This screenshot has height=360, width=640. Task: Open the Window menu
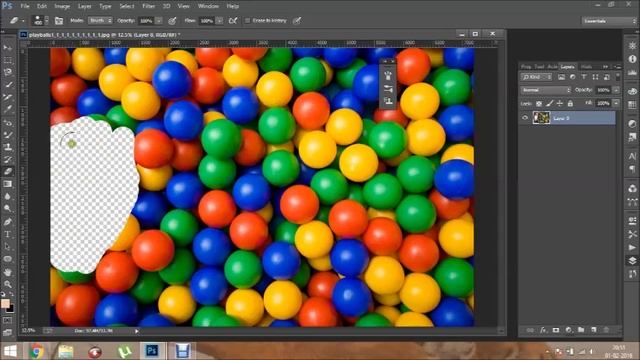click(208, 6)
